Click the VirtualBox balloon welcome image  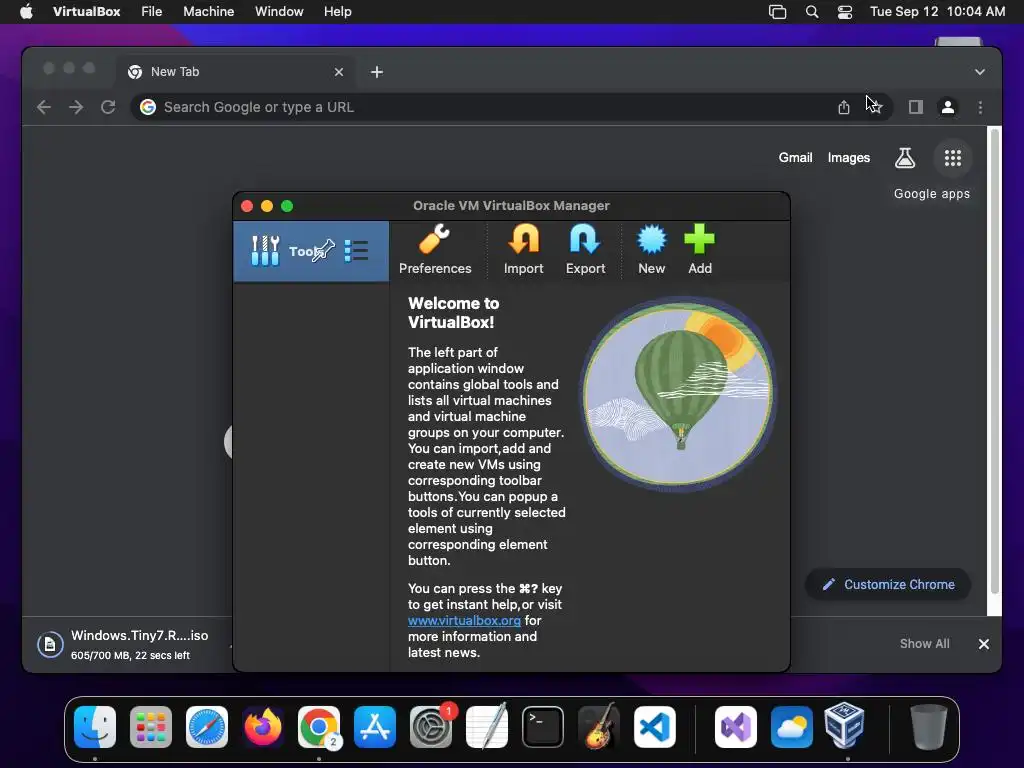678,394
